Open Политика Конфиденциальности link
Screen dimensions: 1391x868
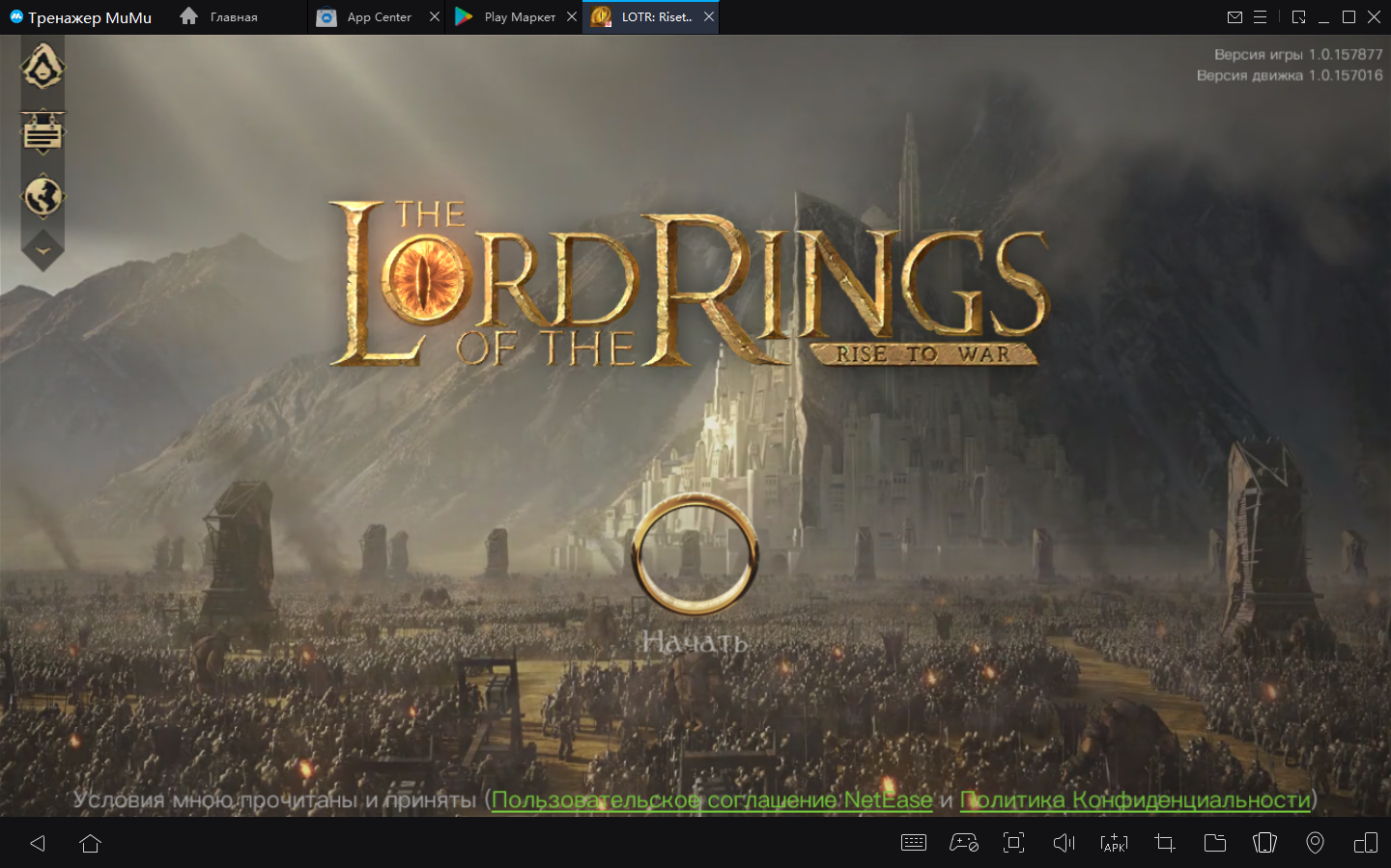(x=1136, y=800)
